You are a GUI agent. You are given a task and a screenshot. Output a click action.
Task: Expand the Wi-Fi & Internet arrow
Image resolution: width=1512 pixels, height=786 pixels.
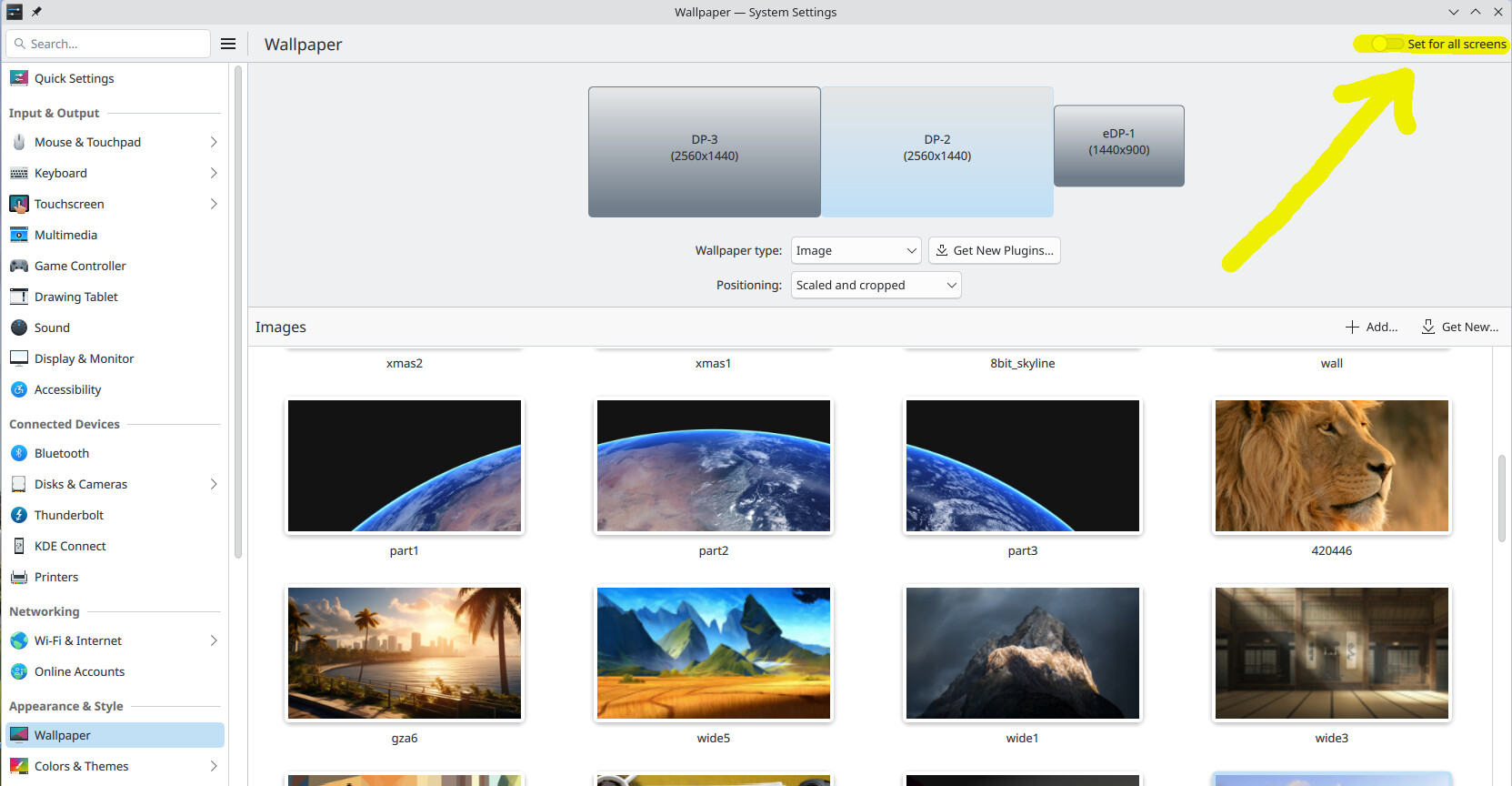(x=214, y=640)
